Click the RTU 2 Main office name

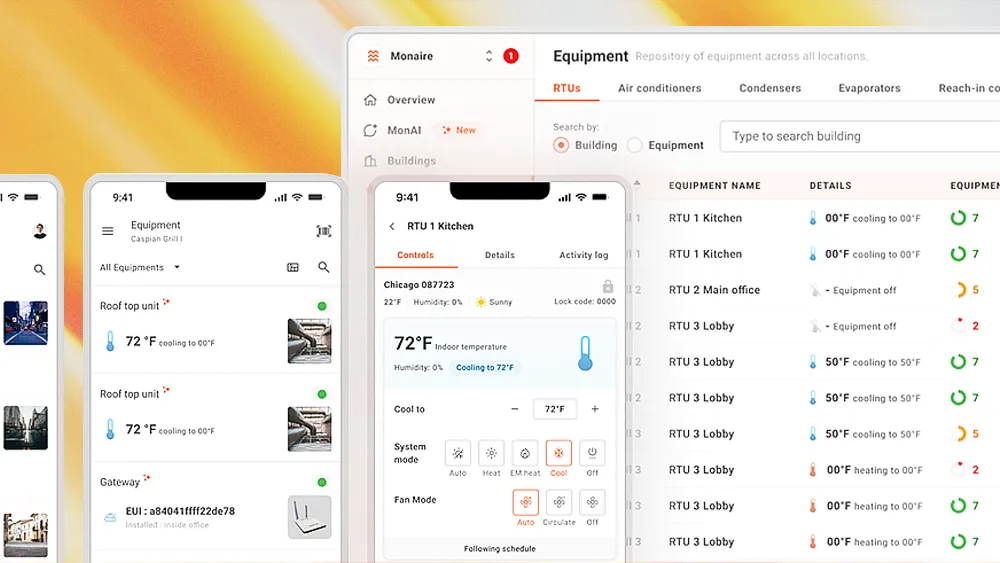(714, 290)
